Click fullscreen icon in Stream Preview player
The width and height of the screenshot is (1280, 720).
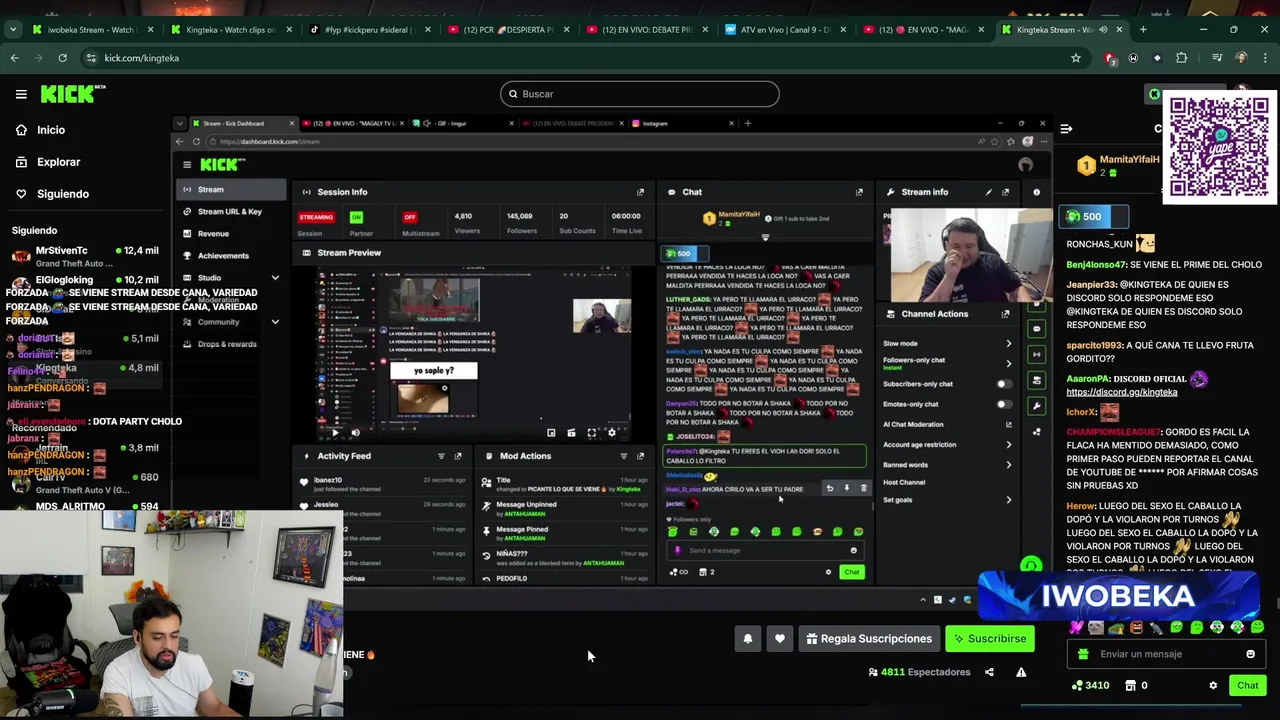pyautogui.click(x=592, y=433)
